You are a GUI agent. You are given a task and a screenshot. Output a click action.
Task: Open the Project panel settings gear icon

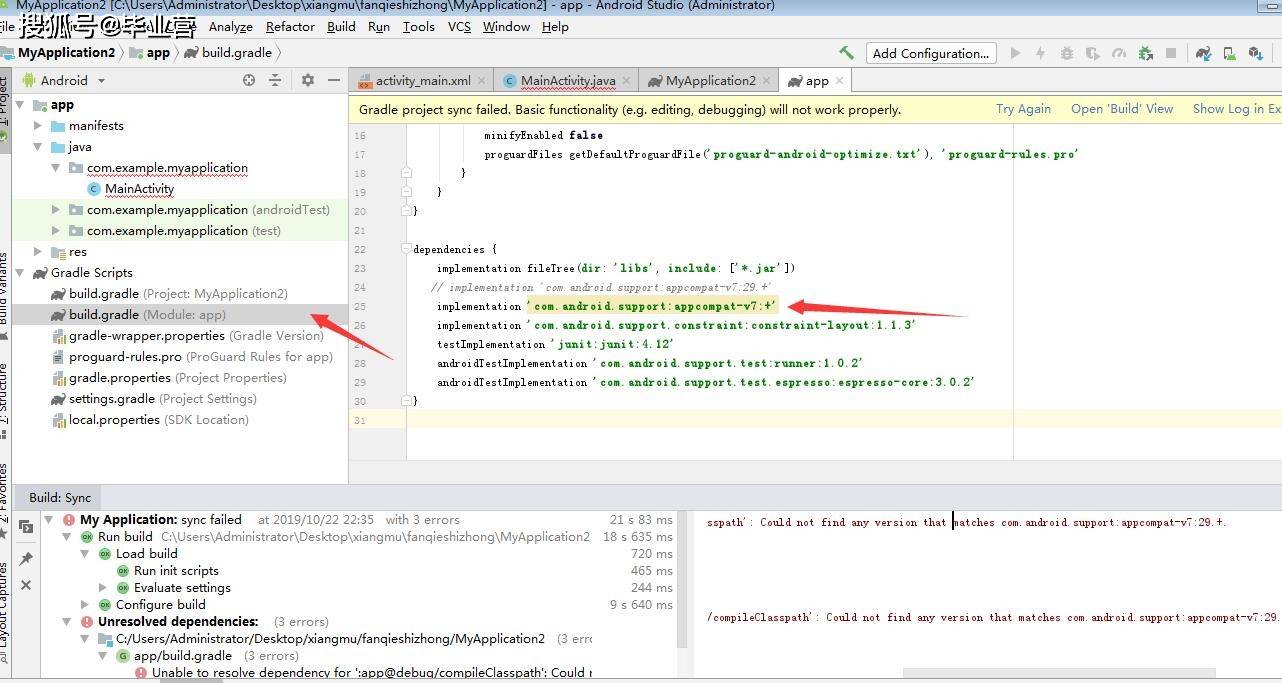pos(307,81)
